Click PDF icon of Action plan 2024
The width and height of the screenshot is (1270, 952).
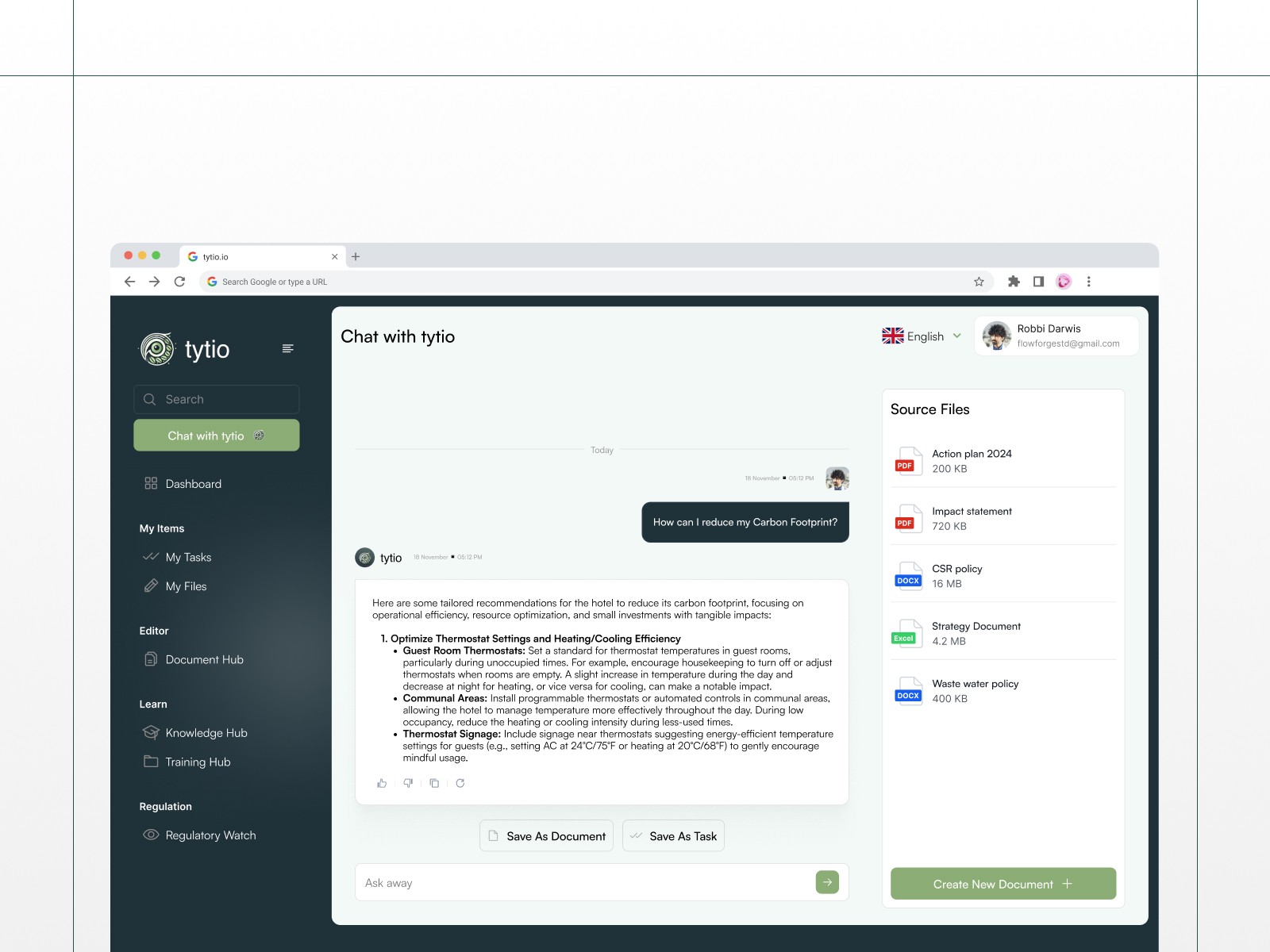point(907,461)
